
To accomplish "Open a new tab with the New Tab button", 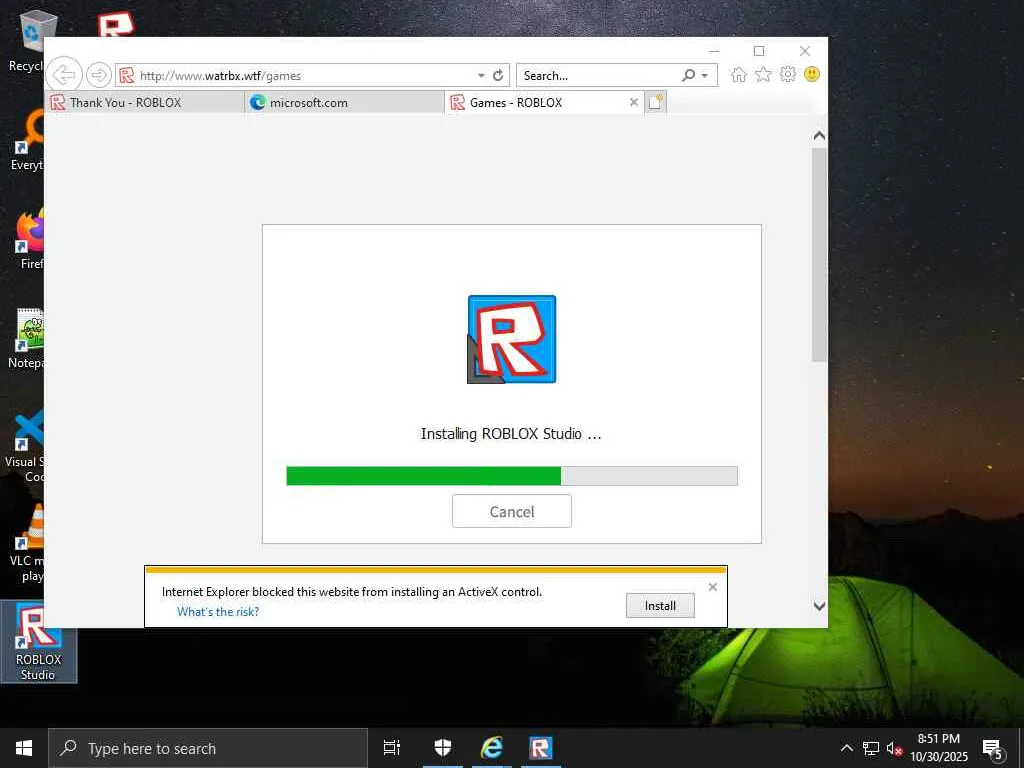I will click(656, 103).
